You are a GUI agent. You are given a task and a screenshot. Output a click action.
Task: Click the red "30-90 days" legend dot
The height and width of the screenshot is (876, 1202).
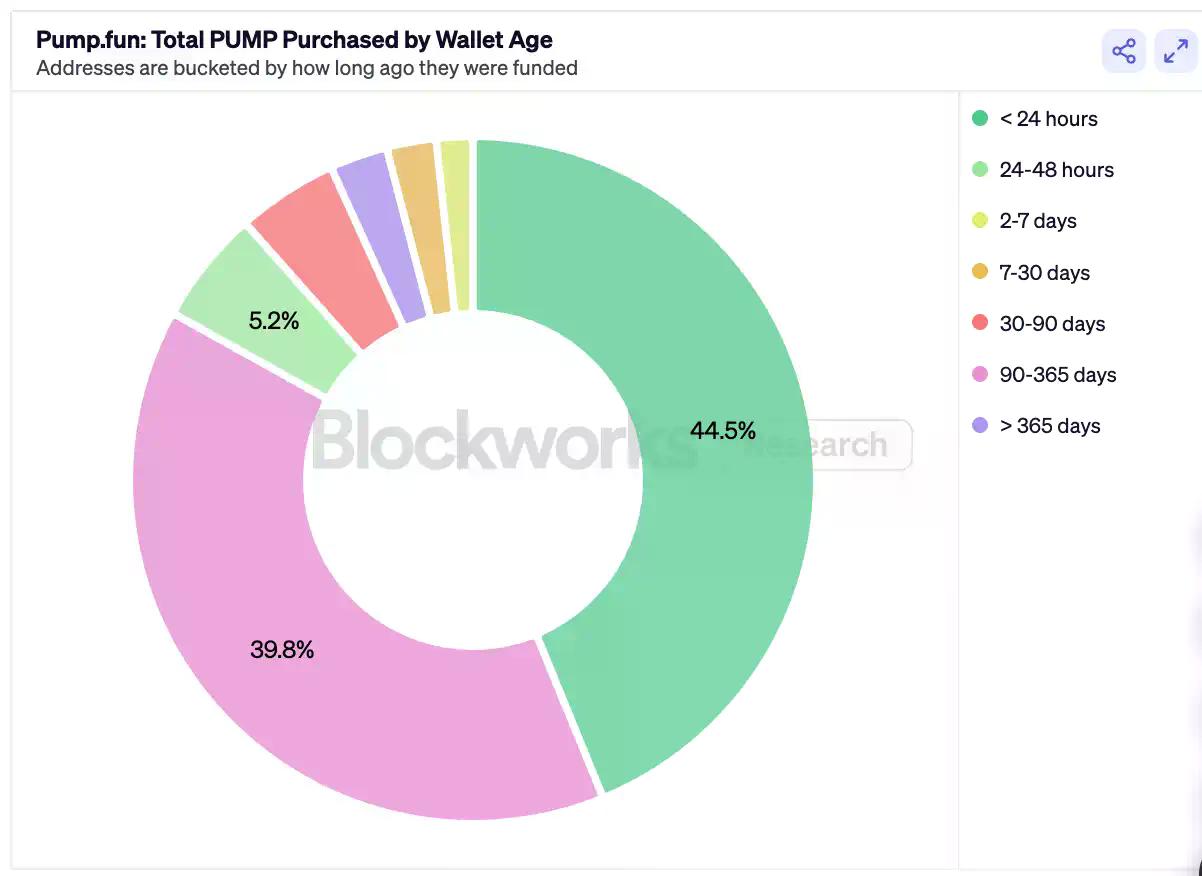(981, 323)
